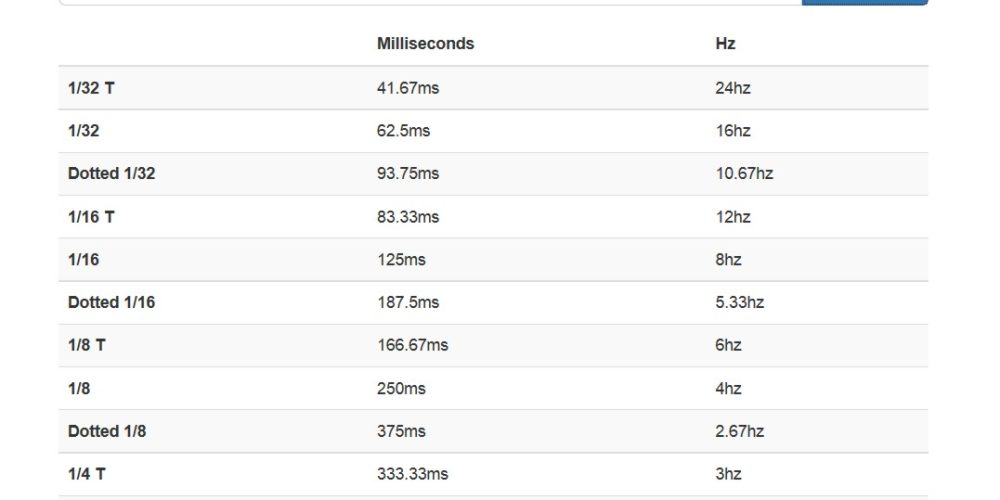Click the Milliseconds column header
1000x500 pixels.
[425, 44]
